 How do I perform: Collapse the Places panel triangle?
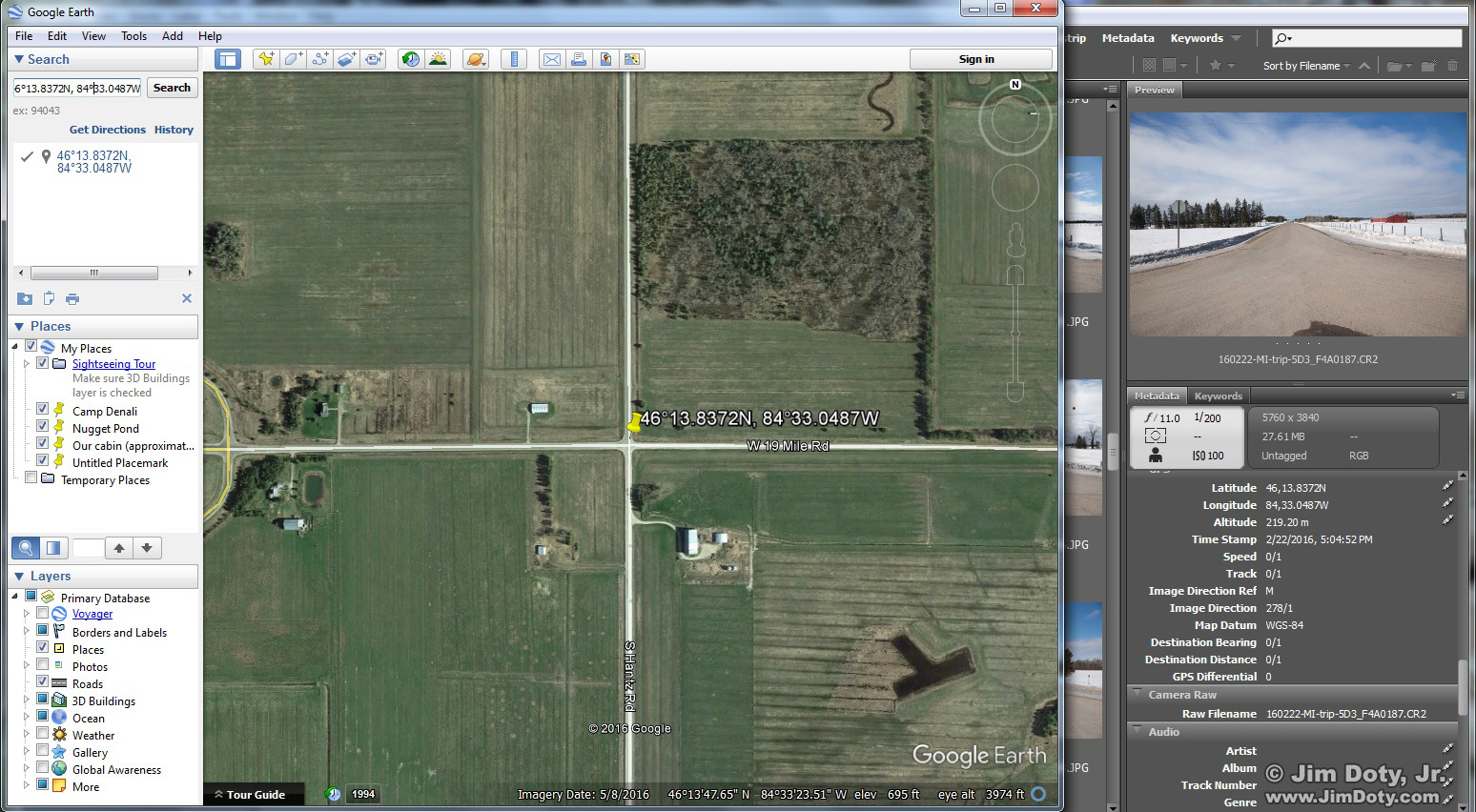coord(18,326)
